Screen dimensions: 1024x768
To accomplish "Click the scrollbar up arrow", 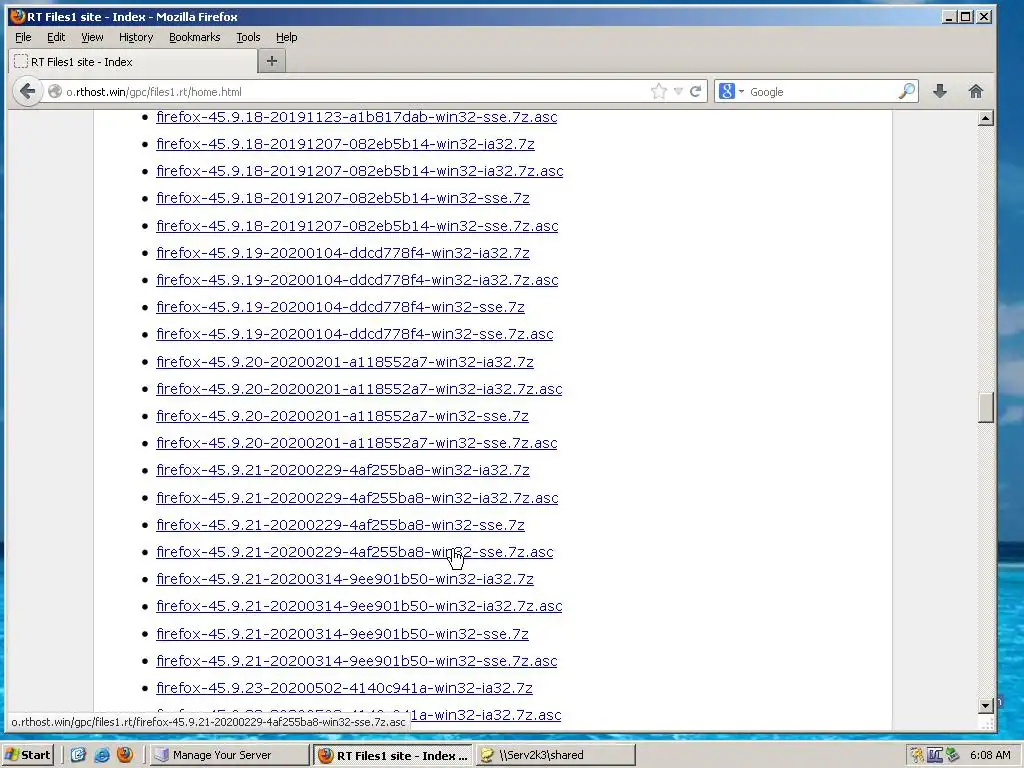I will 986,118.
